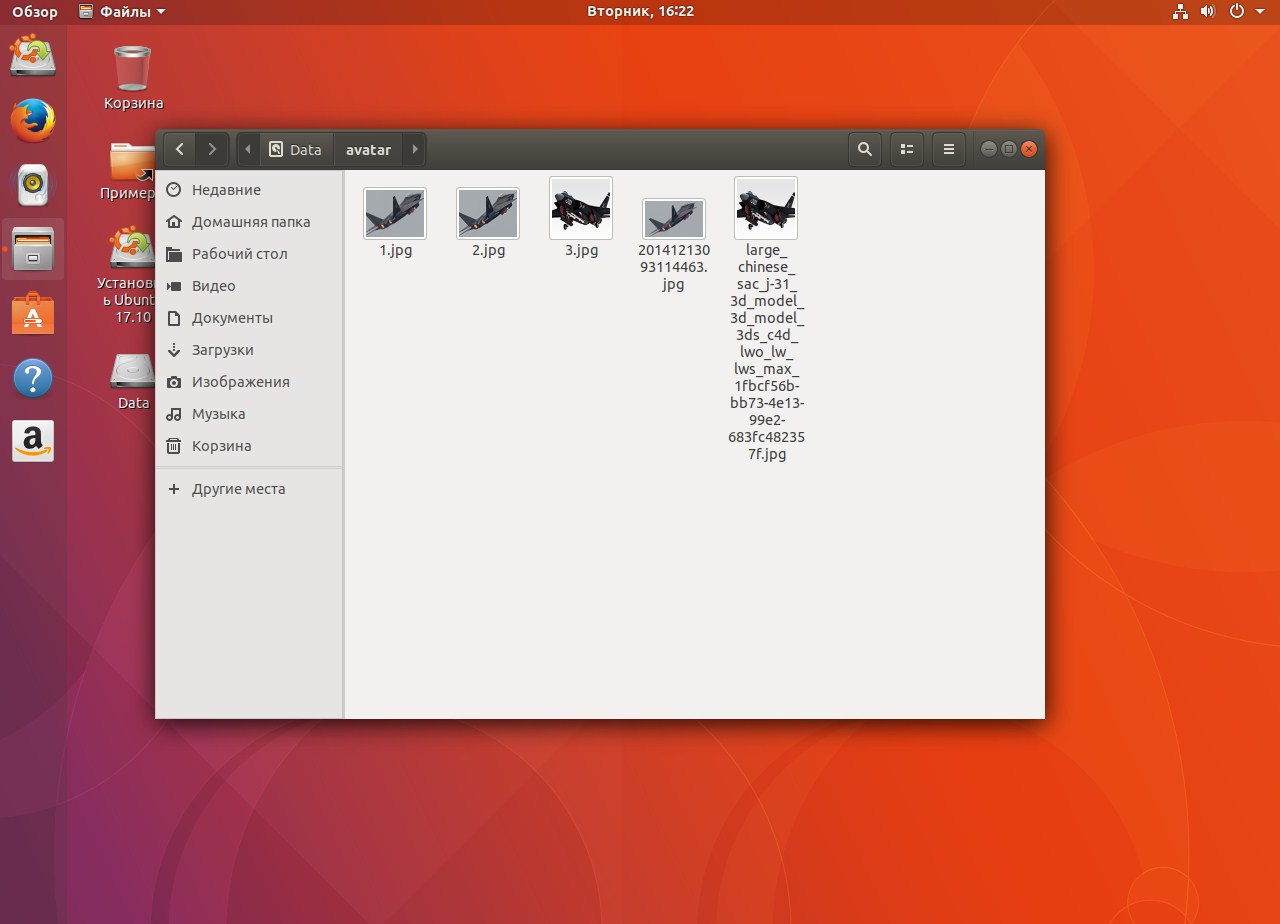Open Недавние in the sidebar
This screenshot has height=924, width=1280.
click(x=226, y=190)
